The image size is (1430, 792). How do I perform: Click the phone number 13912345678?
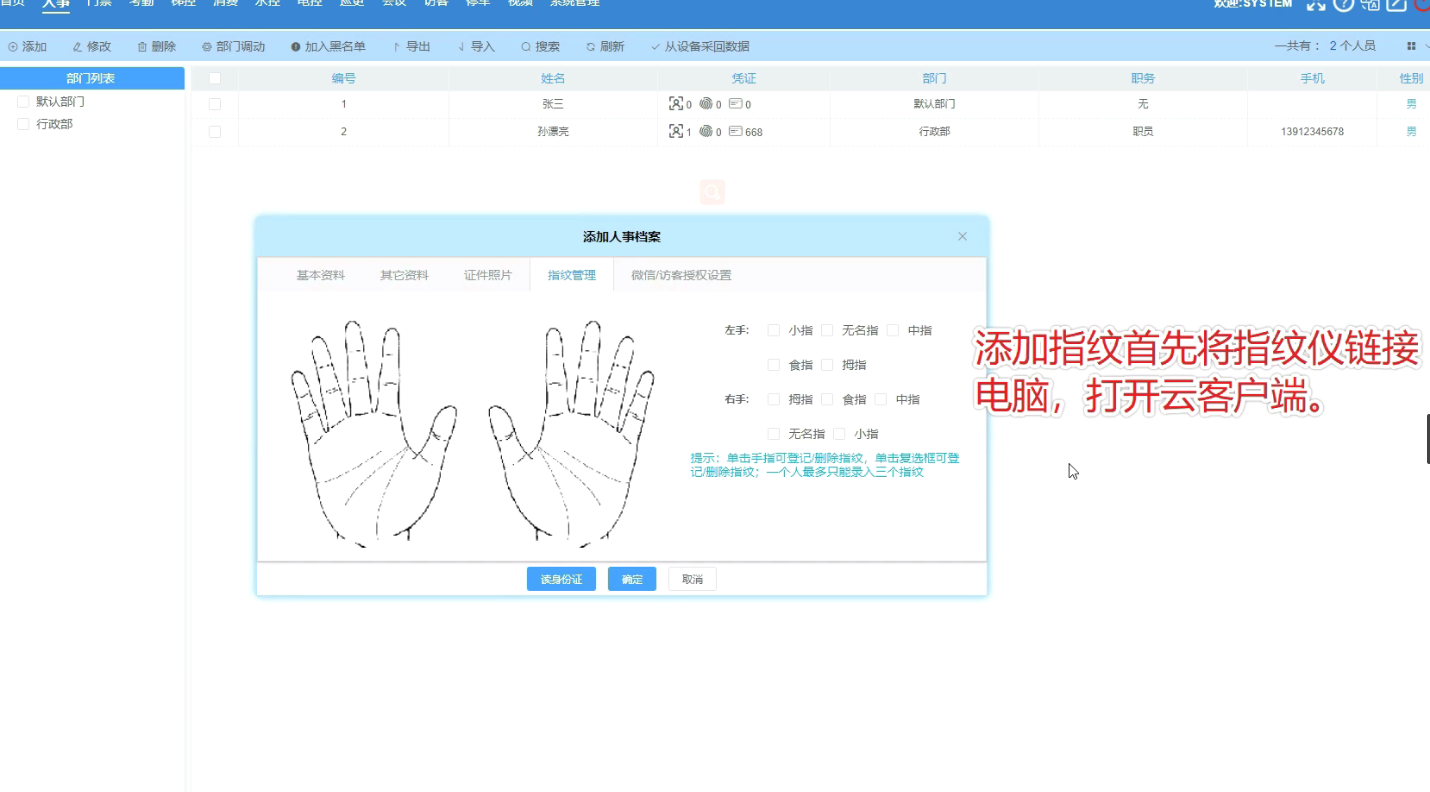(x=1312, y=131)
